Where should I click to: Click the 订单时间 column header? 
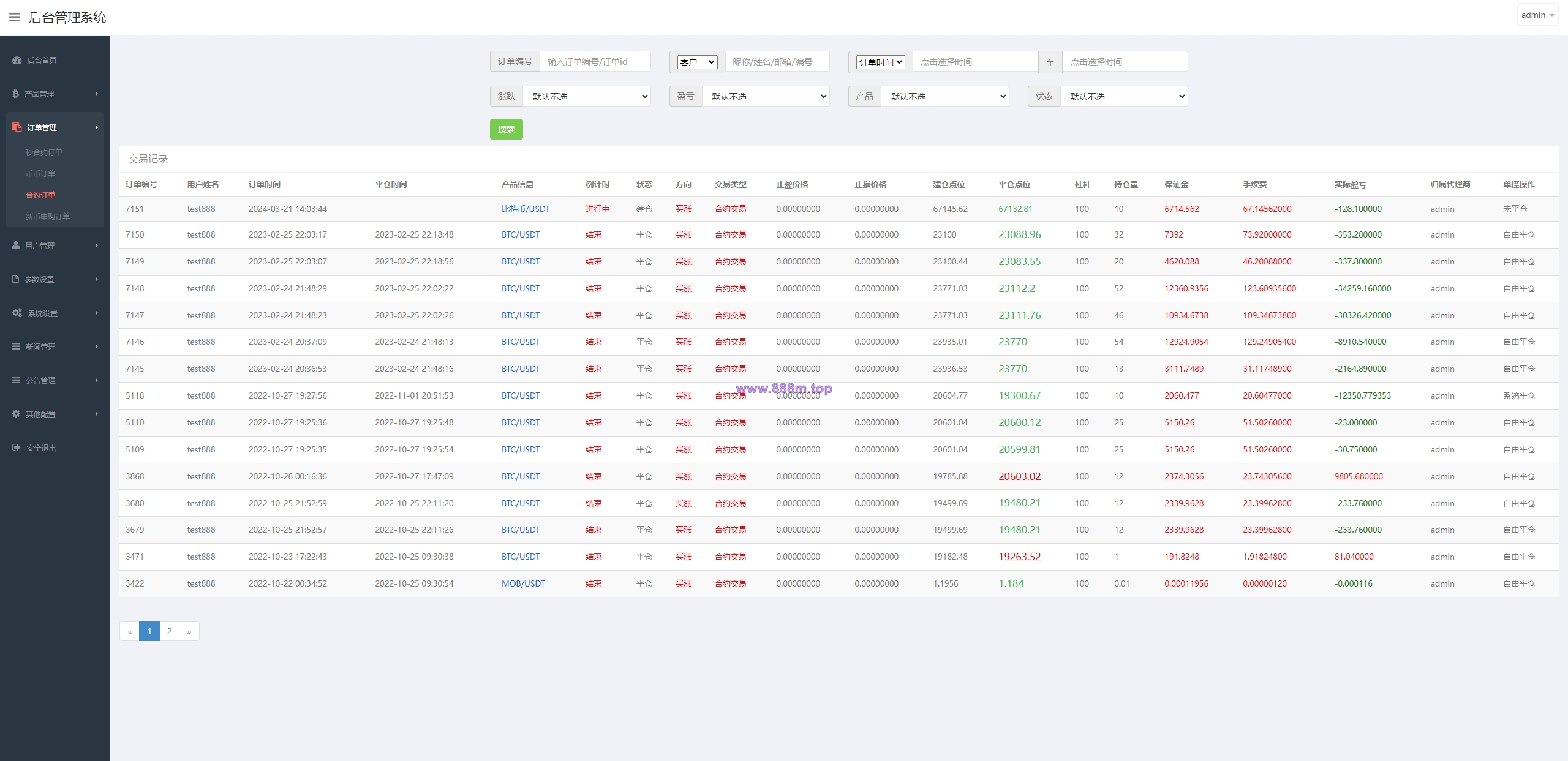(264, 184)
